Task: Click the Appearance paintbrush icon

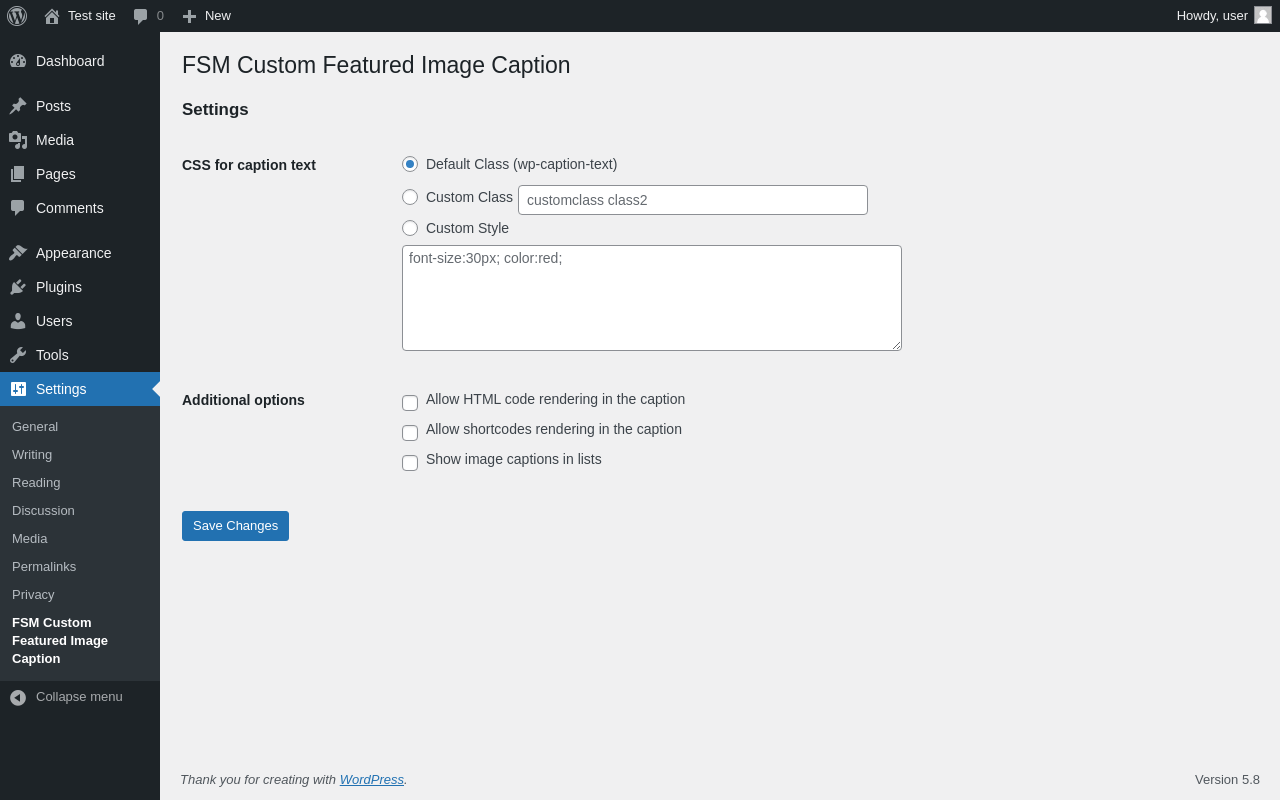Action: [18, 253]
